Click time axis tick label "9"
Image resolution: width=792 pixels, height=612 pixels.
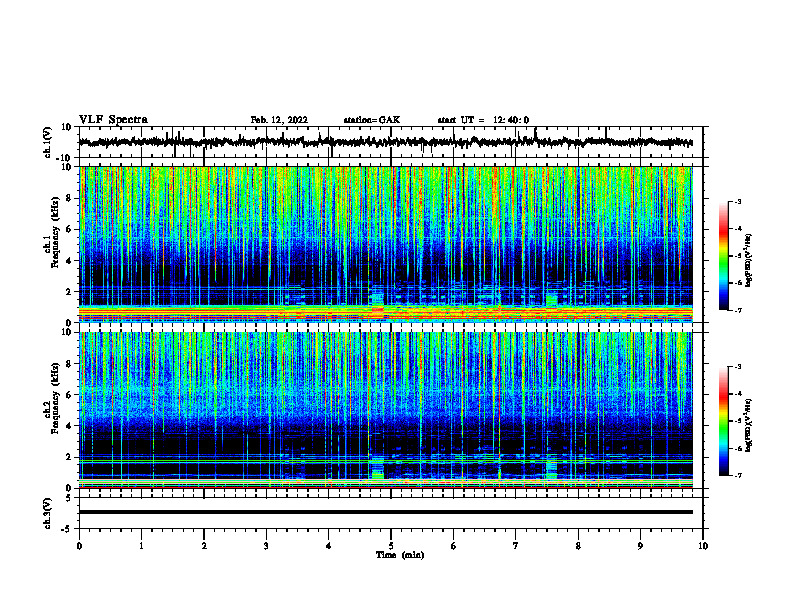pos(640,546)
